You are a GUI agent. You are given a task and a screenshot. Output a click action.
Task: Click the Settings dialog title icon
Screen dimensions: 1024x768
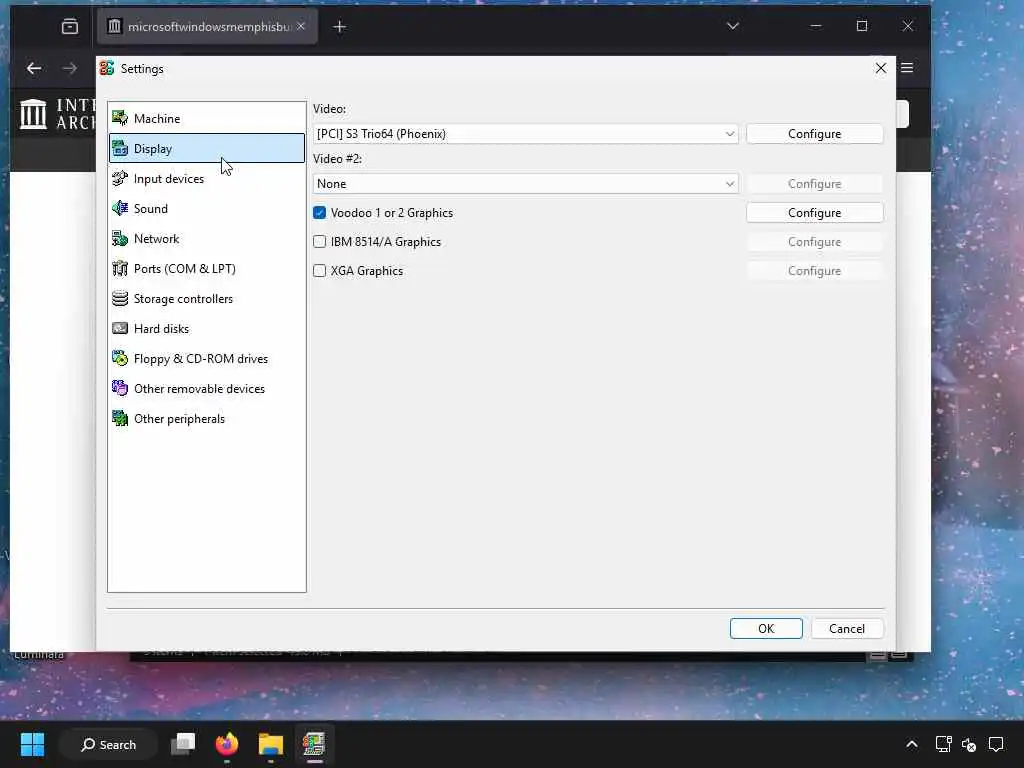point(107,69)
